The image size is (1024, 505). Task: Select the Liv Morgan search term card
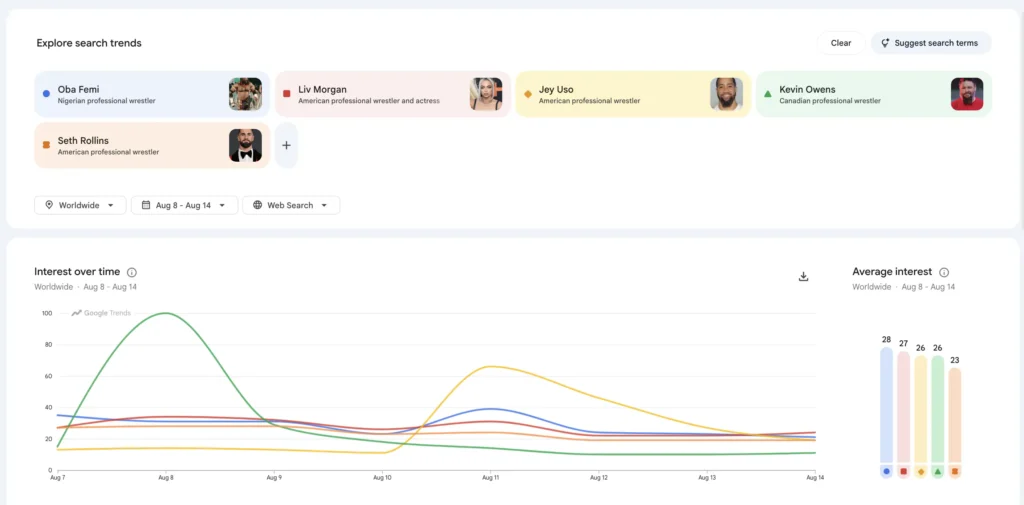point(392,94)
